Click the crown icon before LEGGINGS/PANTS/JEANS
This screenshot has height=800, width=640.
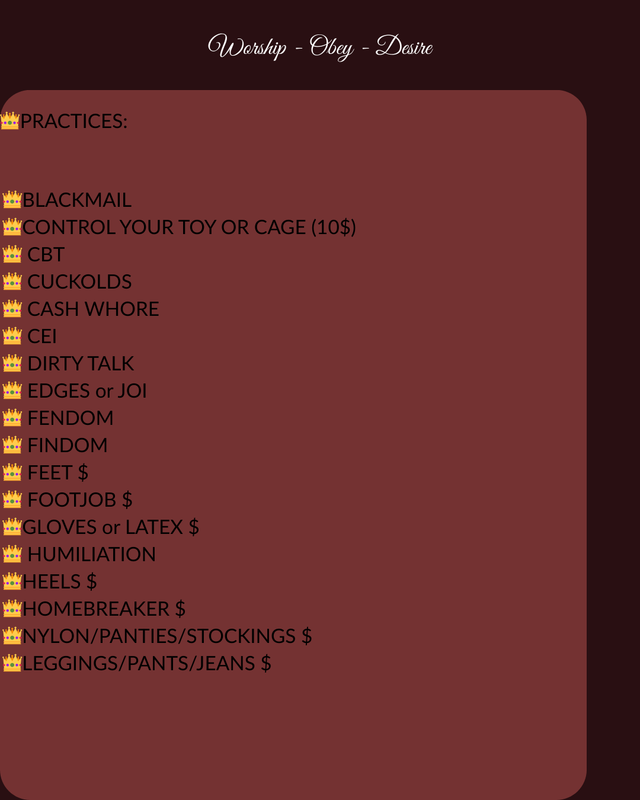pos(12,663)
